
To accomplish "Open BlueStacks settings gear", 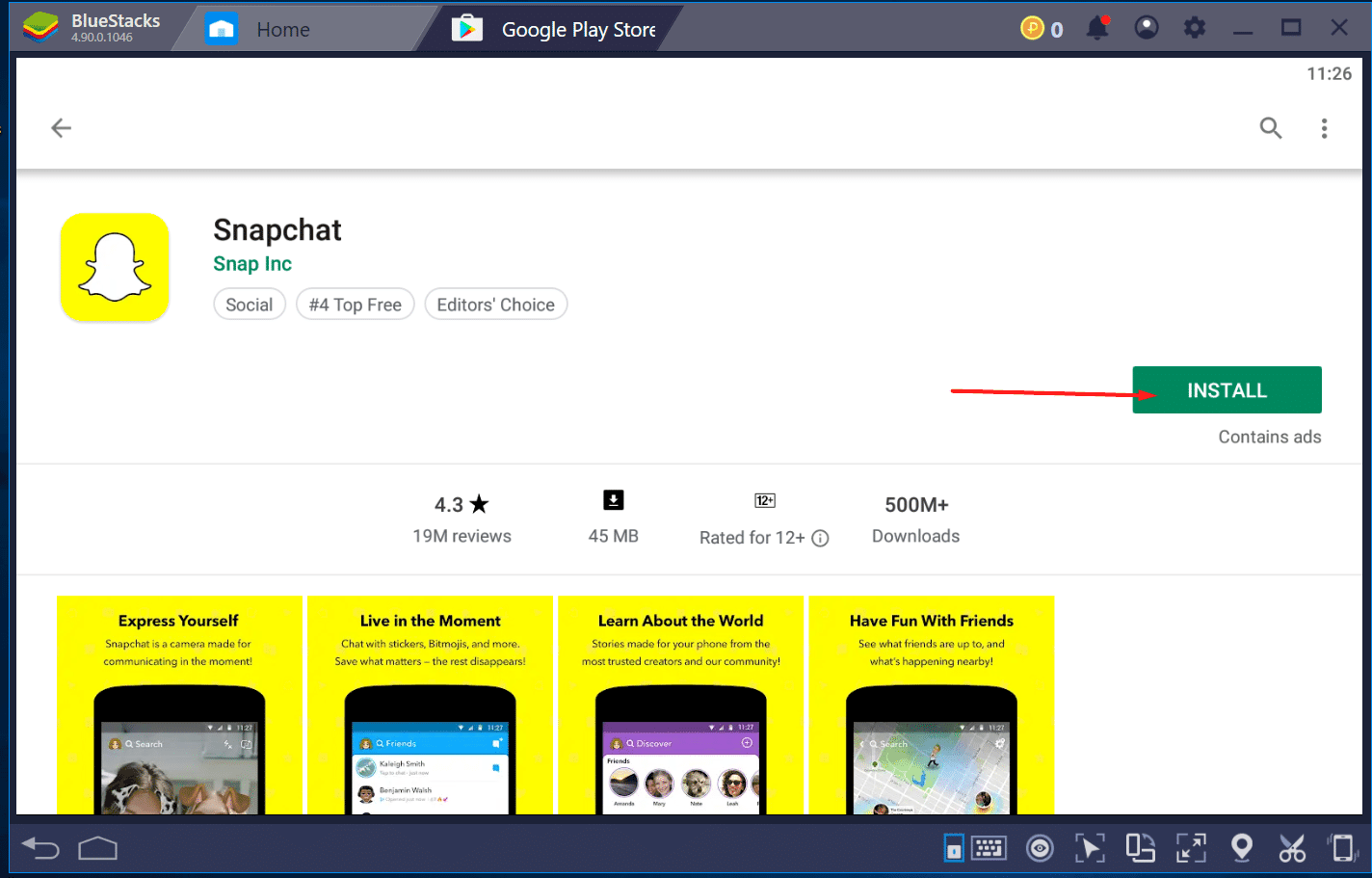I will [x=1195, y=28].
